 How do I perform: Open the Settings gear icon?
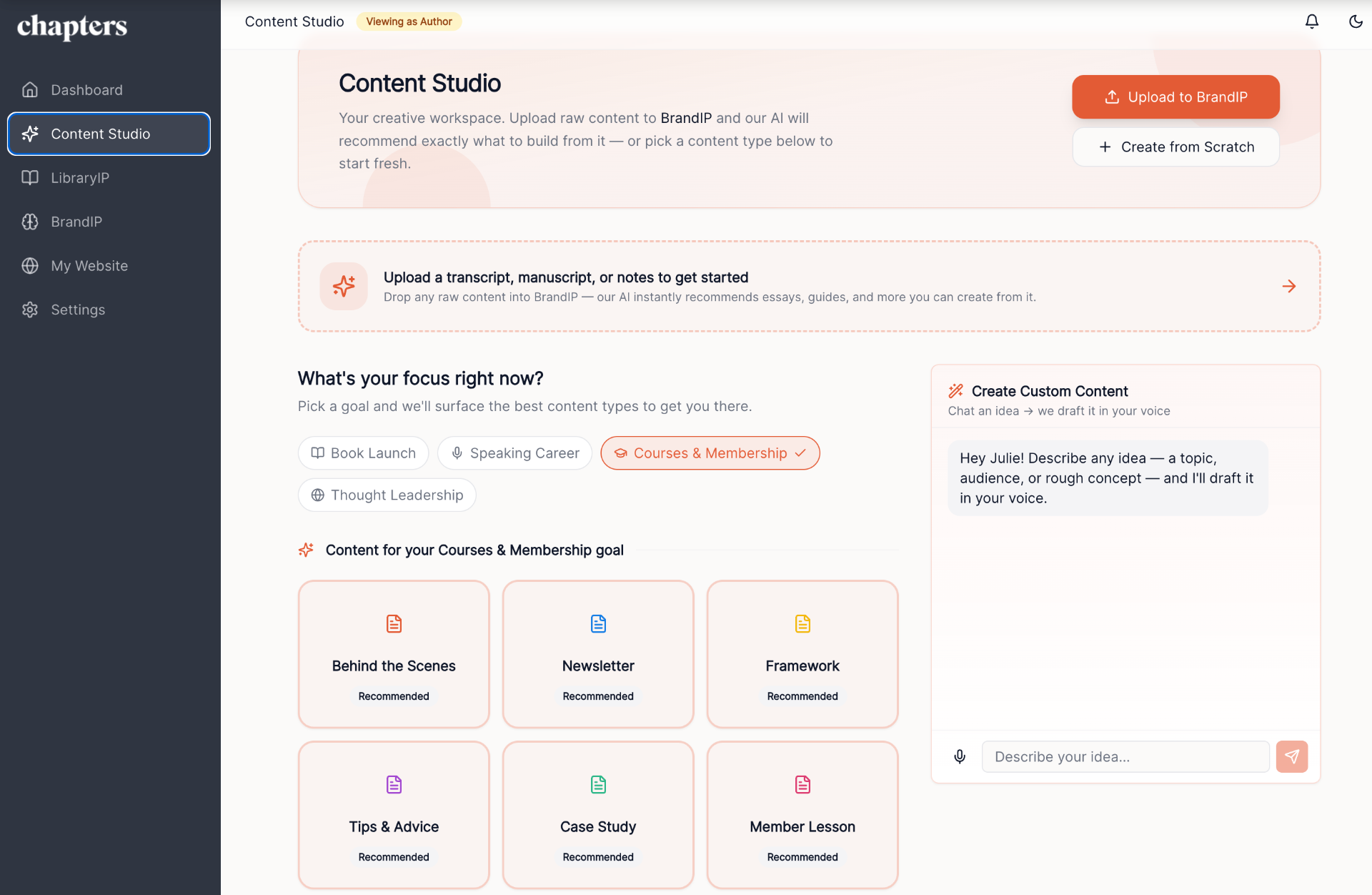(x=29, y=310)
